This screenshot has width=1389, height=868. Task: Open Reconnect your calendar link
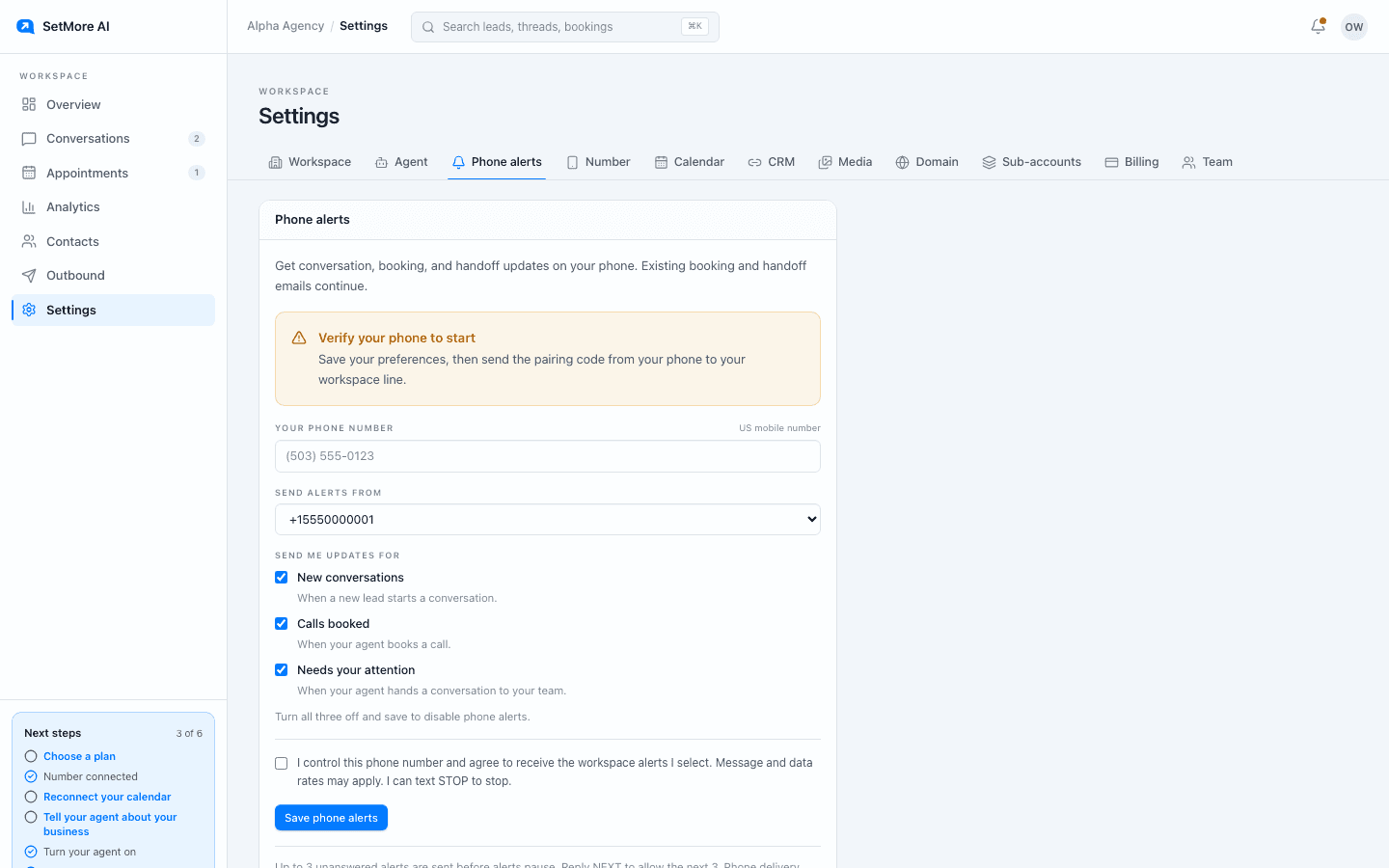pos(107,797)
